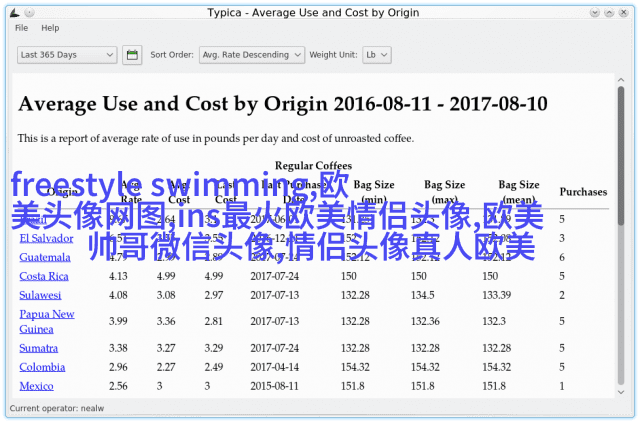Click the report scrollbar up arrow

click(x=621, y=80)
